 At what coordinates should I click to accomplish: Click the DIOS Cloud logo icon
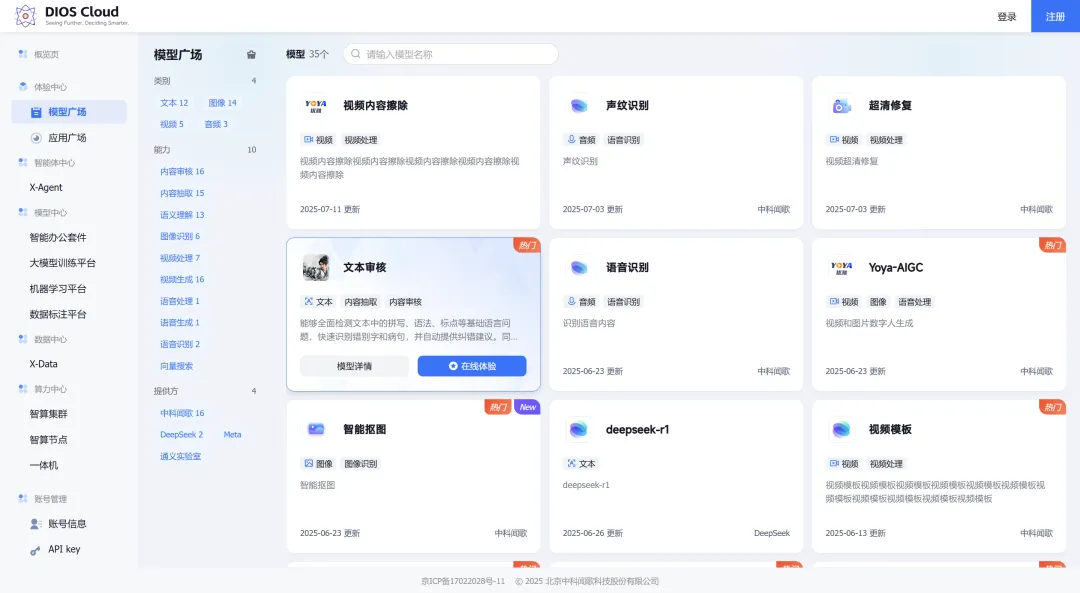pos(25,16)
